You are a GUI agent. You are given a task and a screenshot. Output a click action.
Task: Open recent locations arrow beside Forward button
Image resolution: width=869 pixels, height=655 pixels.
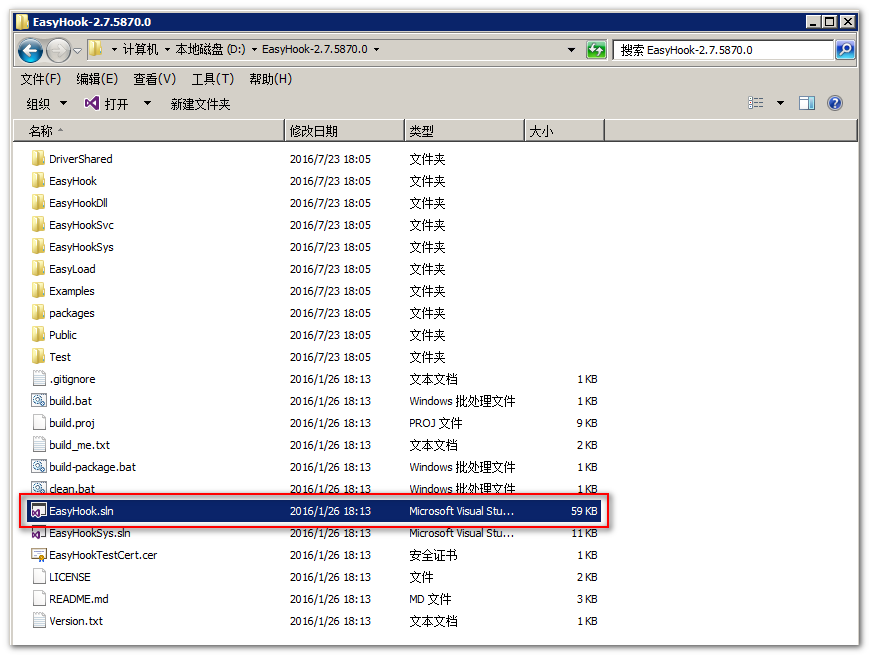point(78,50)
